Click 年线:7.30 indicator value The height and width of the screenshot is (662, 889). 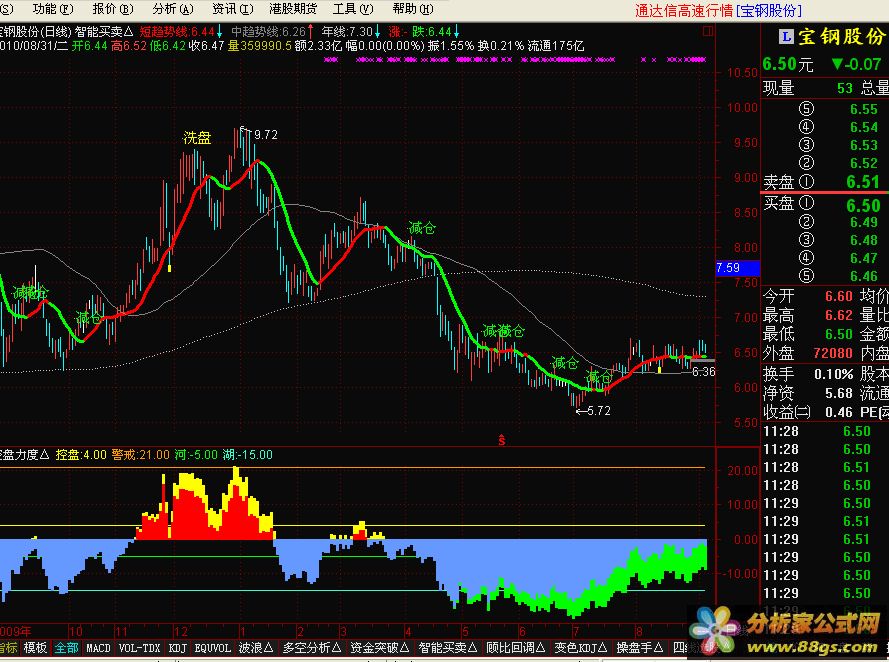[348, 32]
